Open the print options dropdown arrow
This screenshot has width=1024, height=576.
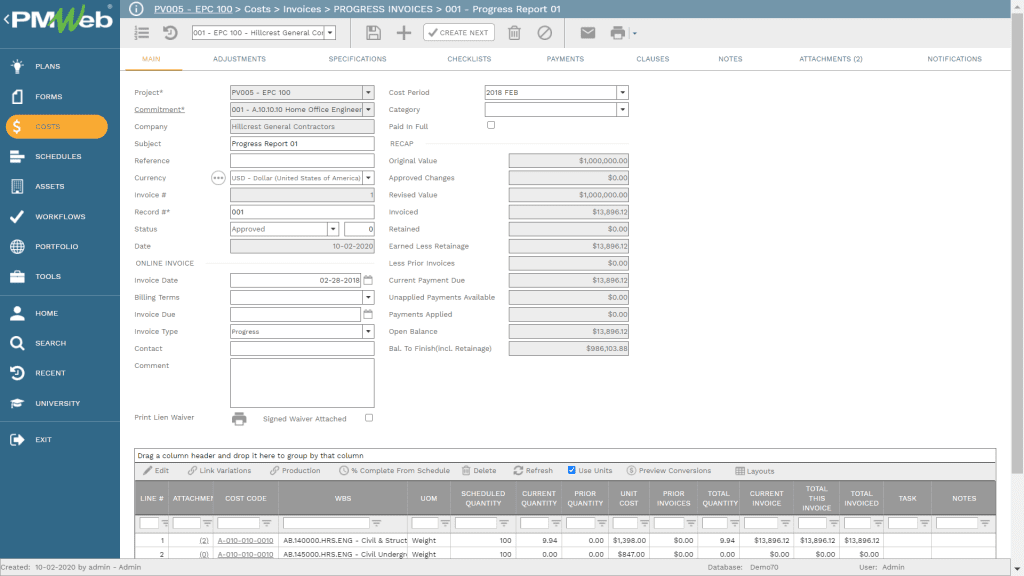tap(635, 33)
